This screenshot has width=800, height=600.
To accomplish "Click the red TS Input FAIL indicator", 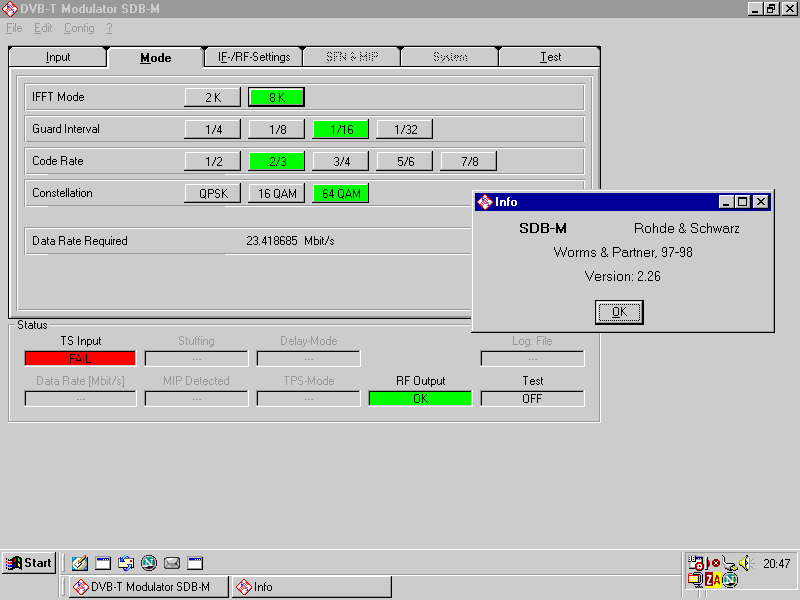I will click(x=81, y=359).
